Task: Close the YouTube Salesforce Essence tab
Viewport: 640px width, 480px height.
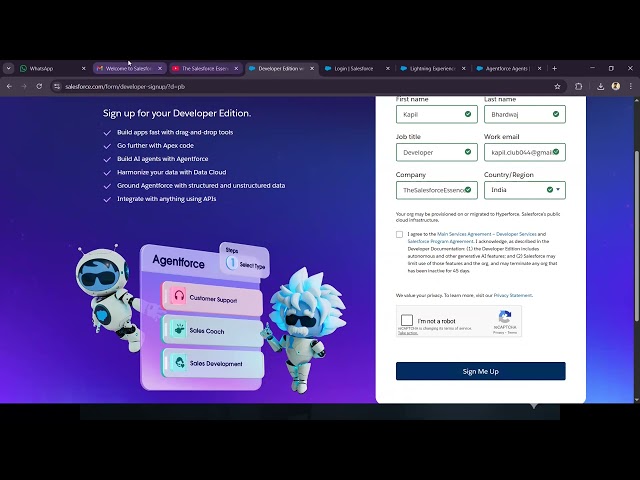Action: [236, 69]
